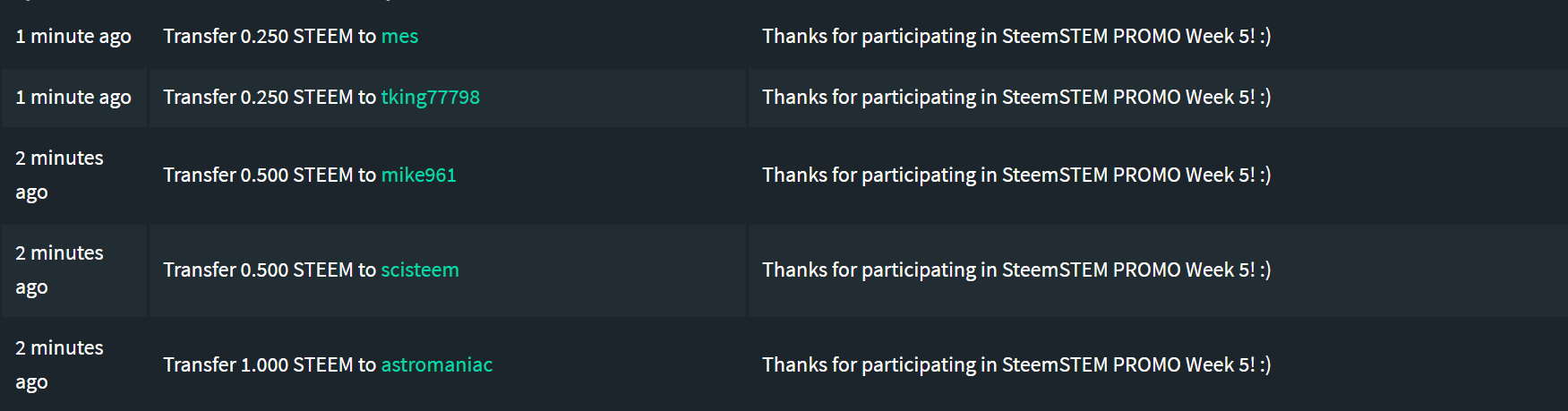Select the 'Transfer 0.500 STEEM to' text for mike961
The height and width of the screenshot is (411, 1568).
coord(270,176)
